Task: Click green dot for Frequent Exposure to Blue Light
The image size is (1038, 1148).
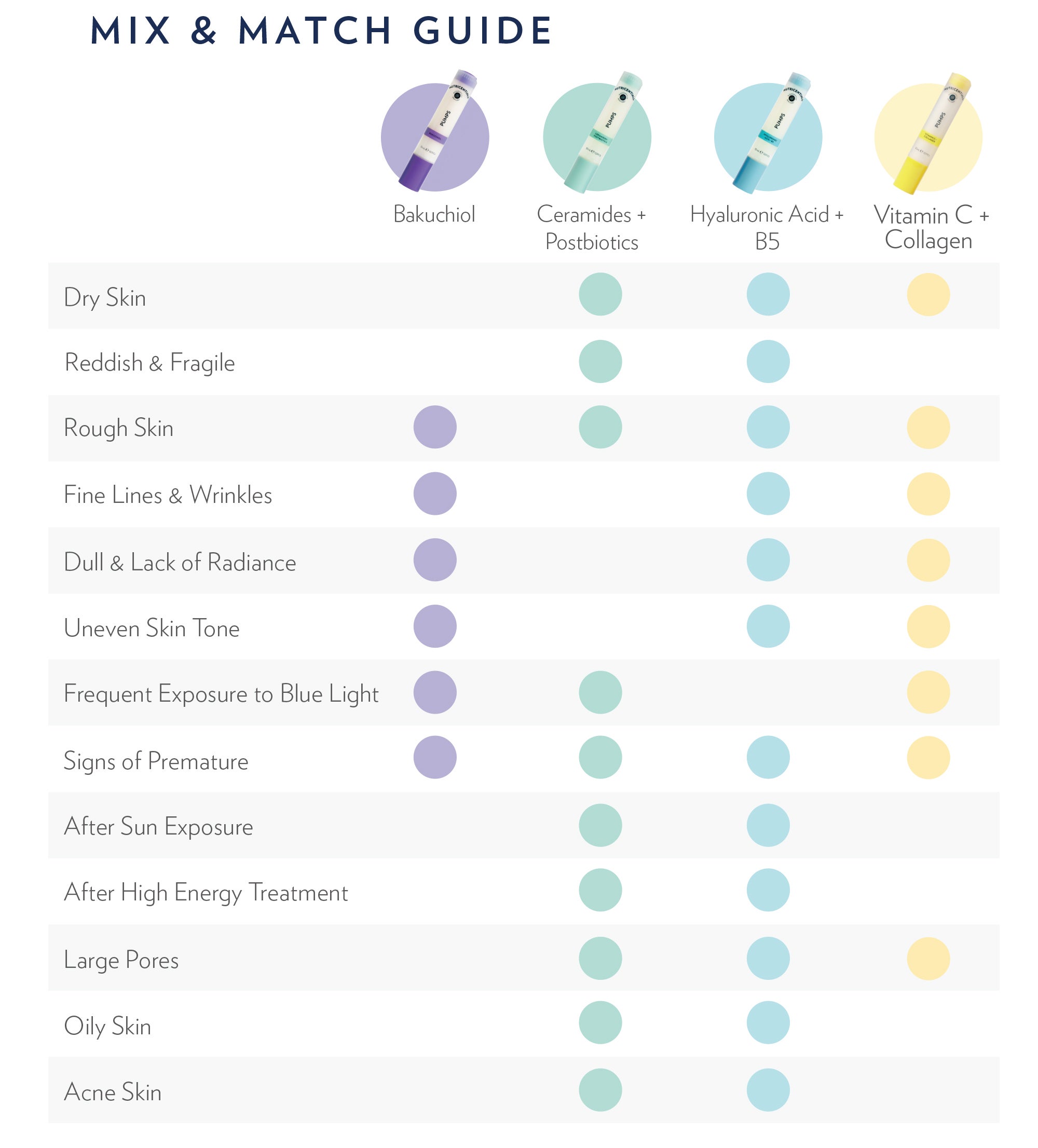Action: pyautogui.click(x=600, y=693)
